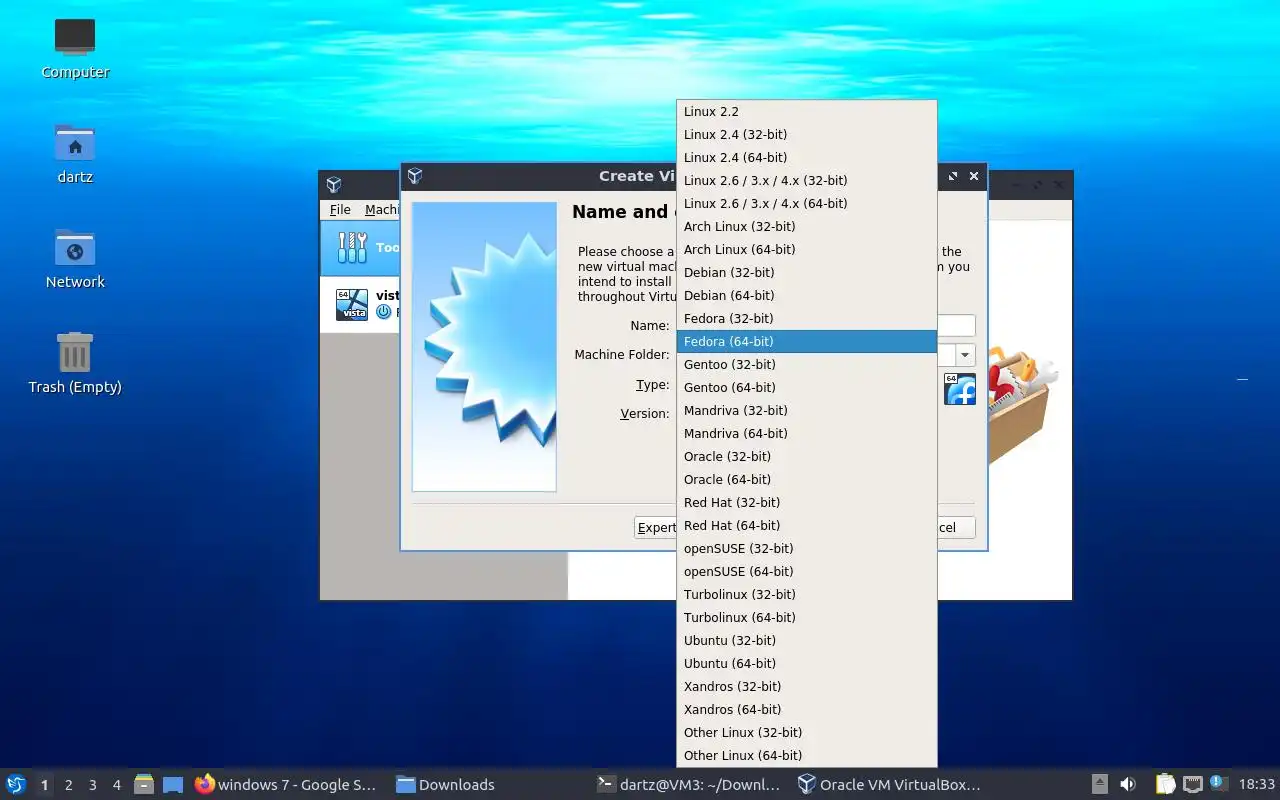Choose Ubuntu (64-bit) from list
This screenshot has width=1280, height=800.
coord(807,663)
